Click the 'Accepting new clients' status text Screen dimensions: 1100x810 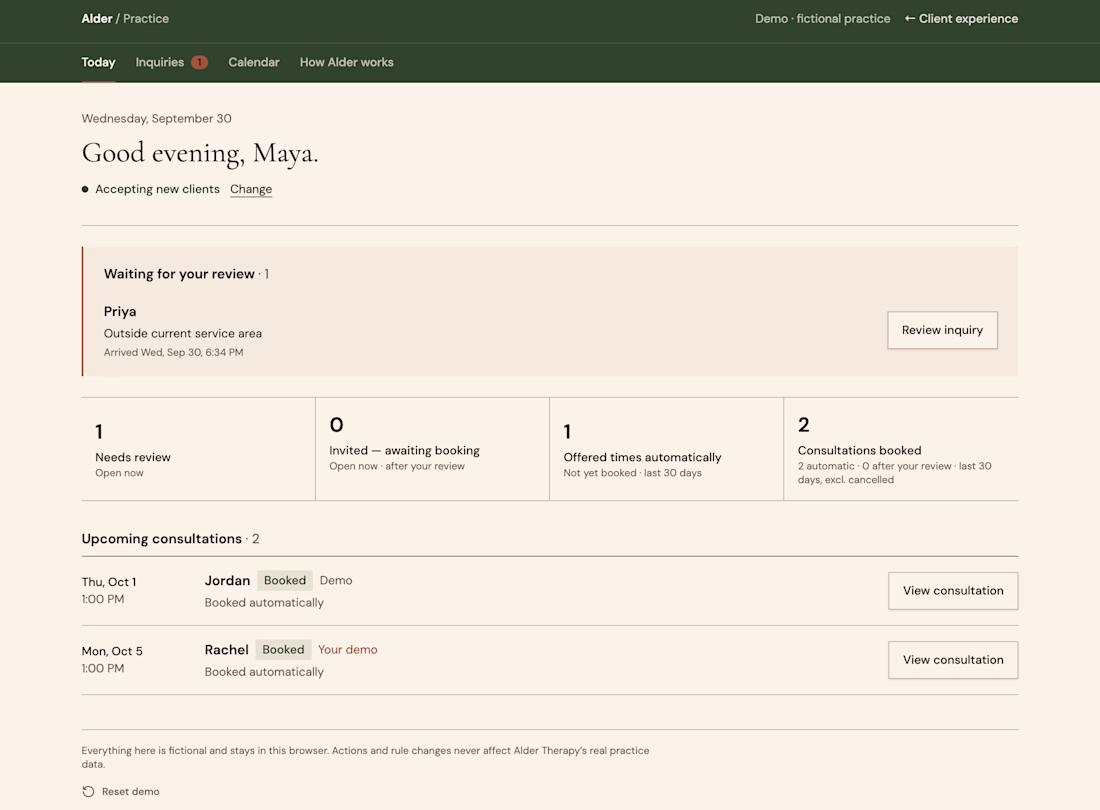tap(157, 189)
